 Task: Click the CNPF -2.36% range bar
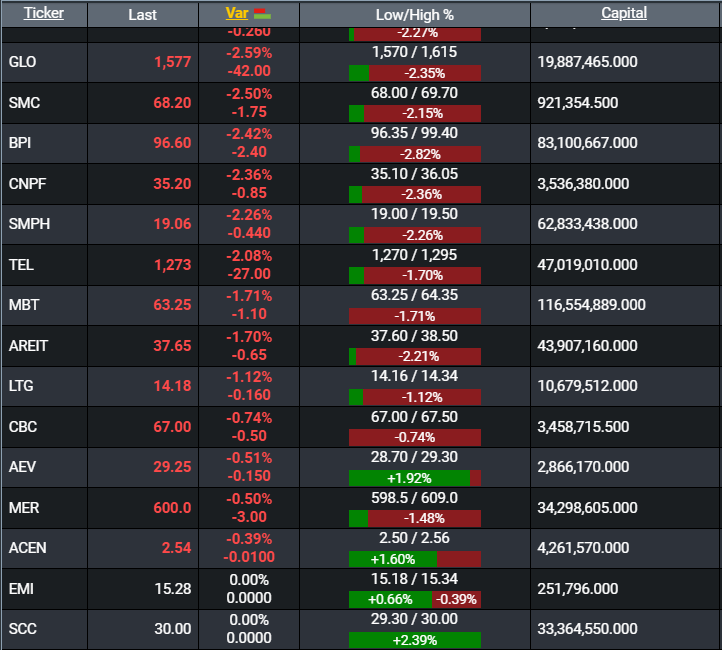[x=415, y=195]
